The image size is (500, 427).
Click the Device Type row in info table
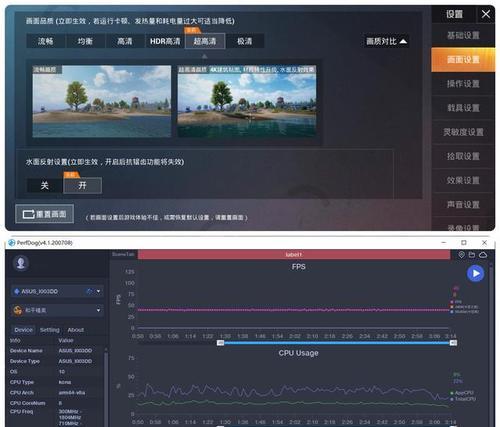[x=56, y=361]
